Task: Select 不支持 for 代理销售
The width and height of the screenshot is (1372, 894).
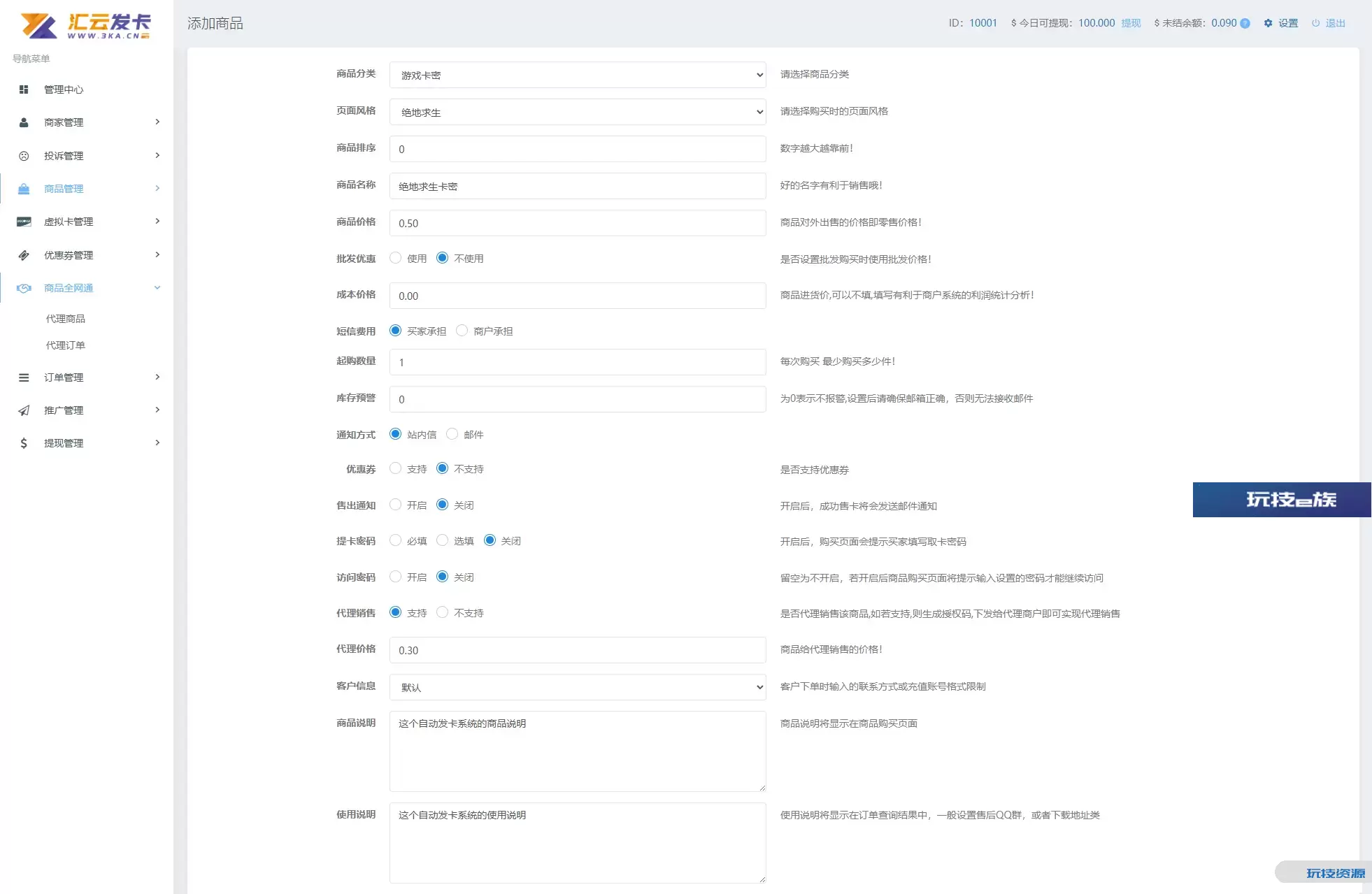Action: point(443,612)
